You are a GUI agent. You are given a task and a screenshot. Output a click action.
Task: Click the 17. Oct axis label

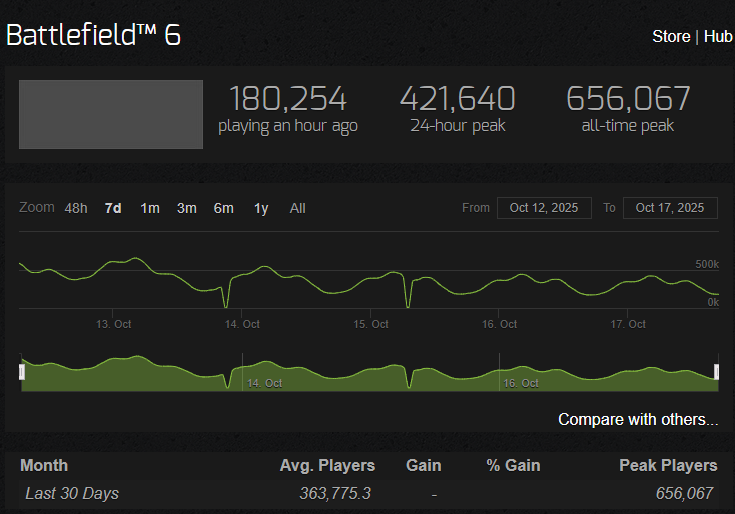628,324
